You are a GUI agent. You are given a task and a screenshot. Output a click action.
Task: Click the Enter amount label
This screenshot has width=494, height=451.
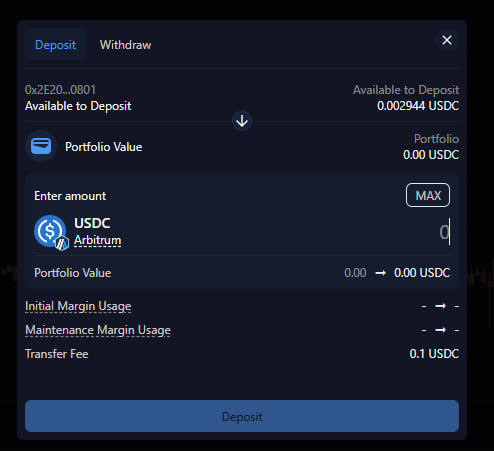(x=70, y=196)
